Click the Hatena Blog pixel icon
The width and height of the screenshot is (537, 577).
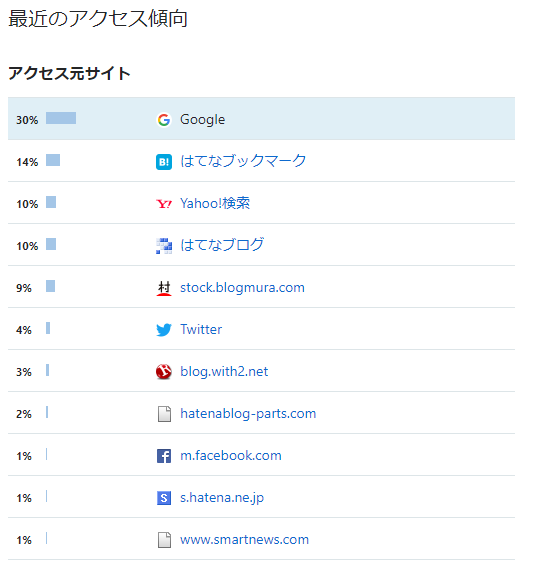164,246
